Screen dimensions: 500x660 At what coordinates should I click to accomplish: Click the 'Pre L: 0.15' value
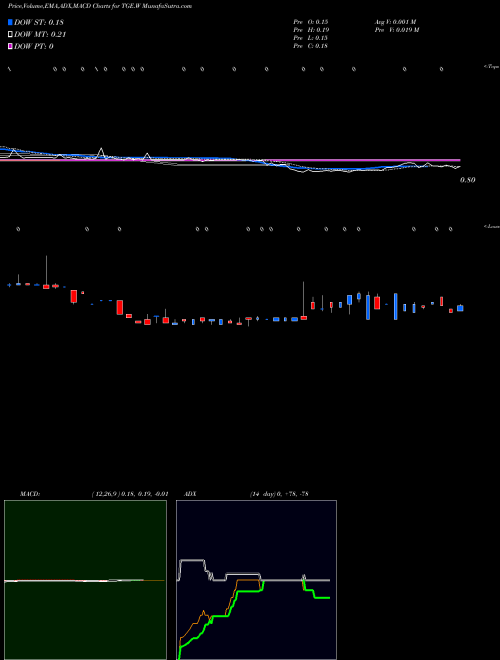[311, 38]
